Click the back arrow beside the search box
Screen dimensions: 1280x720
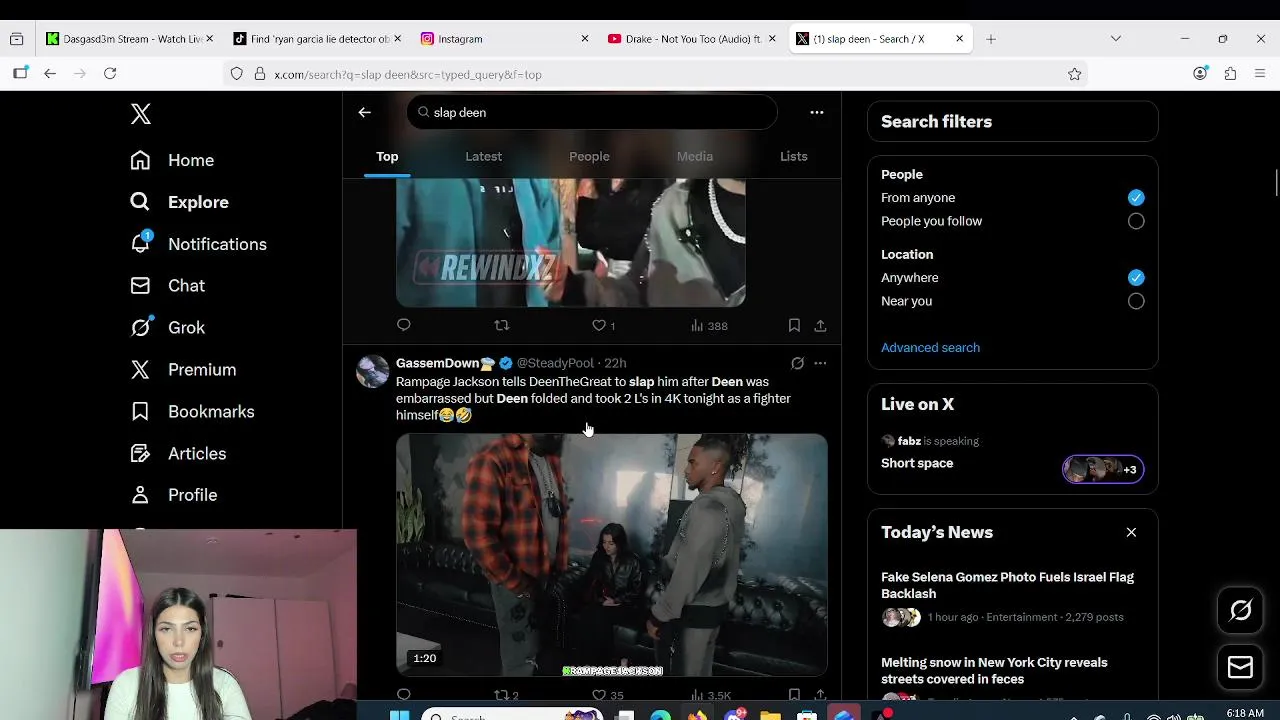(x=365, y=112)
